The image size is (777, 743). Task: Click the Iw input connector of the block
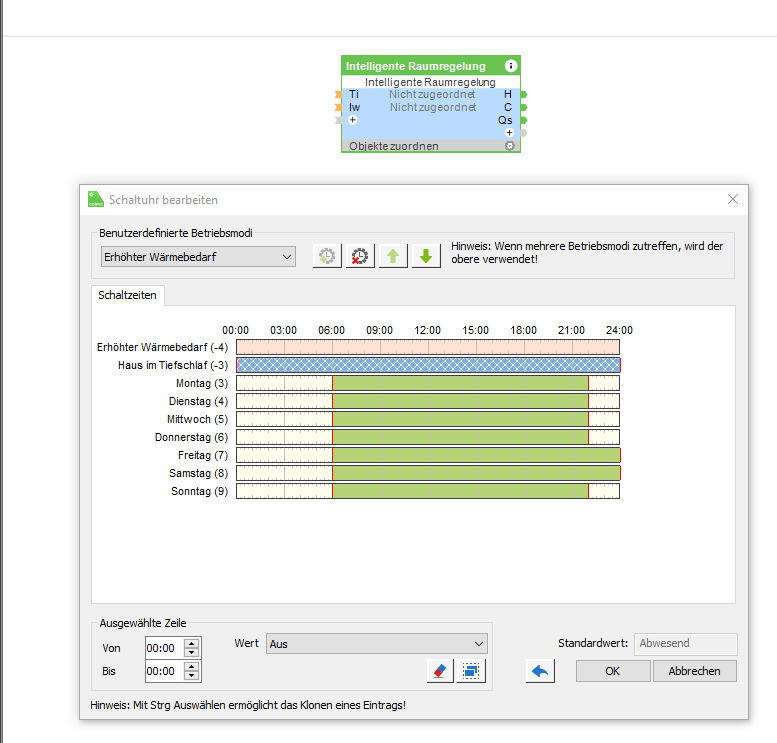338,107
